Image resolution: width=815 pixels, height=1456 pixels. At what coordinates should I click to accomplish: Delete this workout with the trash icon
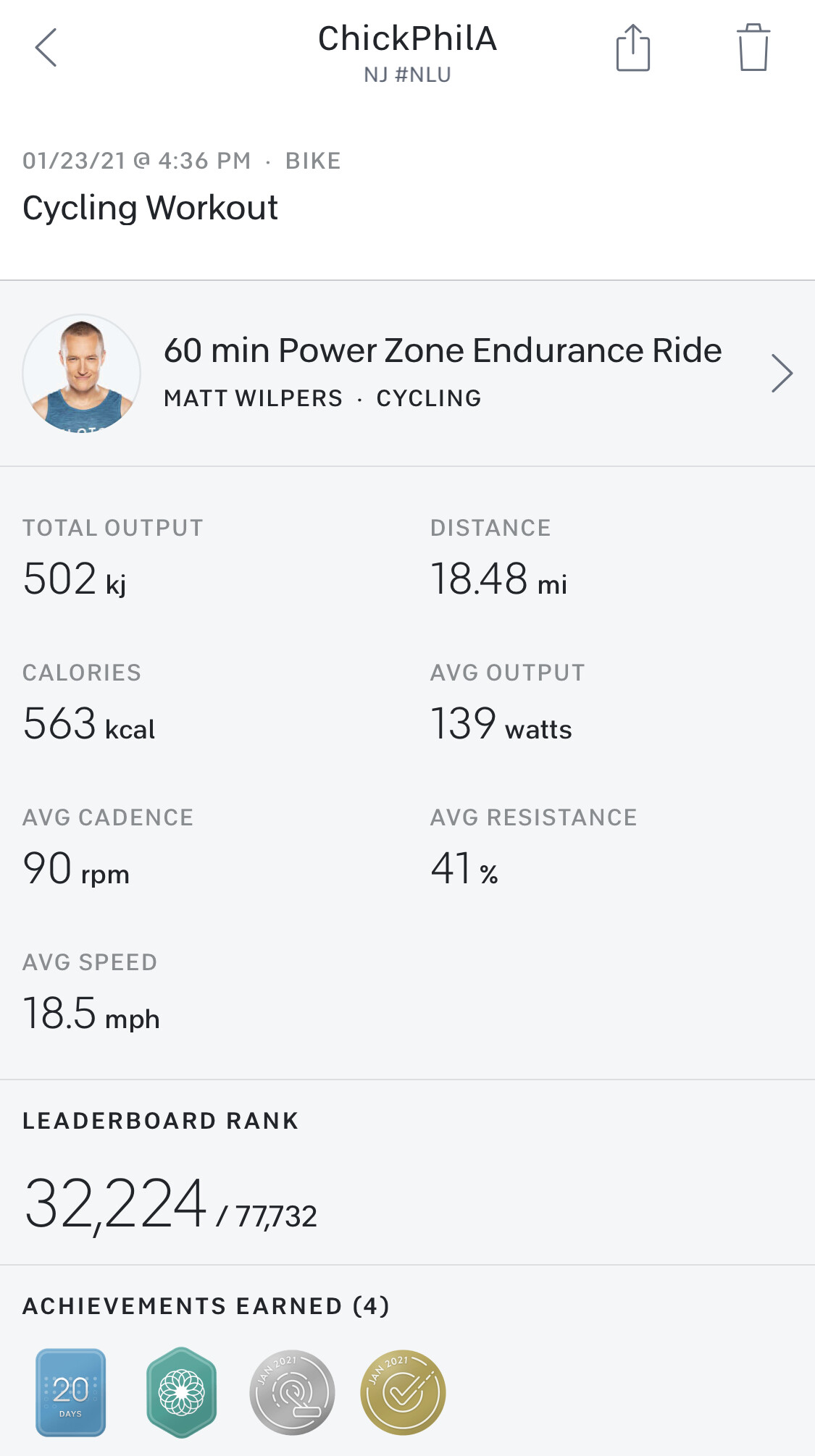pyautogui.click(x=753, y=48)
